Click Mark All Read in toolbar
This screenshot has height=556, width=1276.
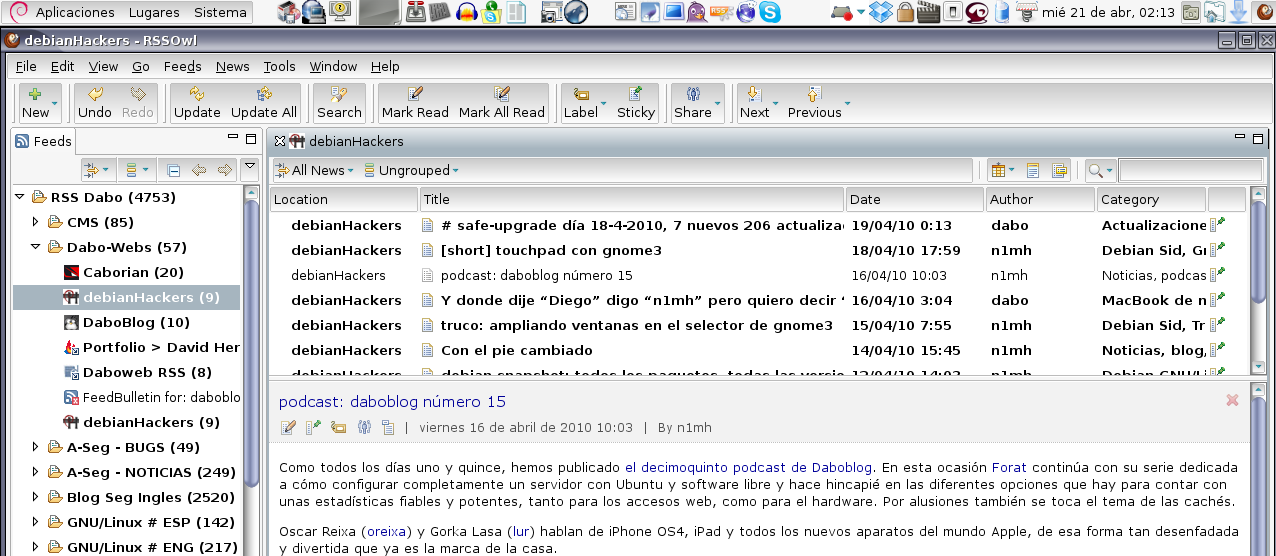(x=502, y=102)
